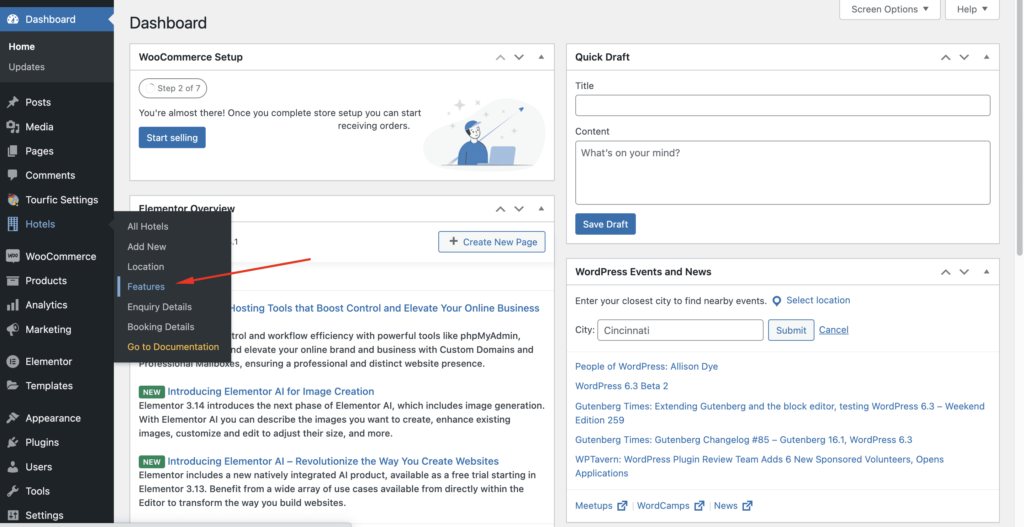Image resolution: width=1024 pixels, height=527 pixels.
Task: Click the WooCommerce icon in sidebar
Action: (x=12, y=257)
